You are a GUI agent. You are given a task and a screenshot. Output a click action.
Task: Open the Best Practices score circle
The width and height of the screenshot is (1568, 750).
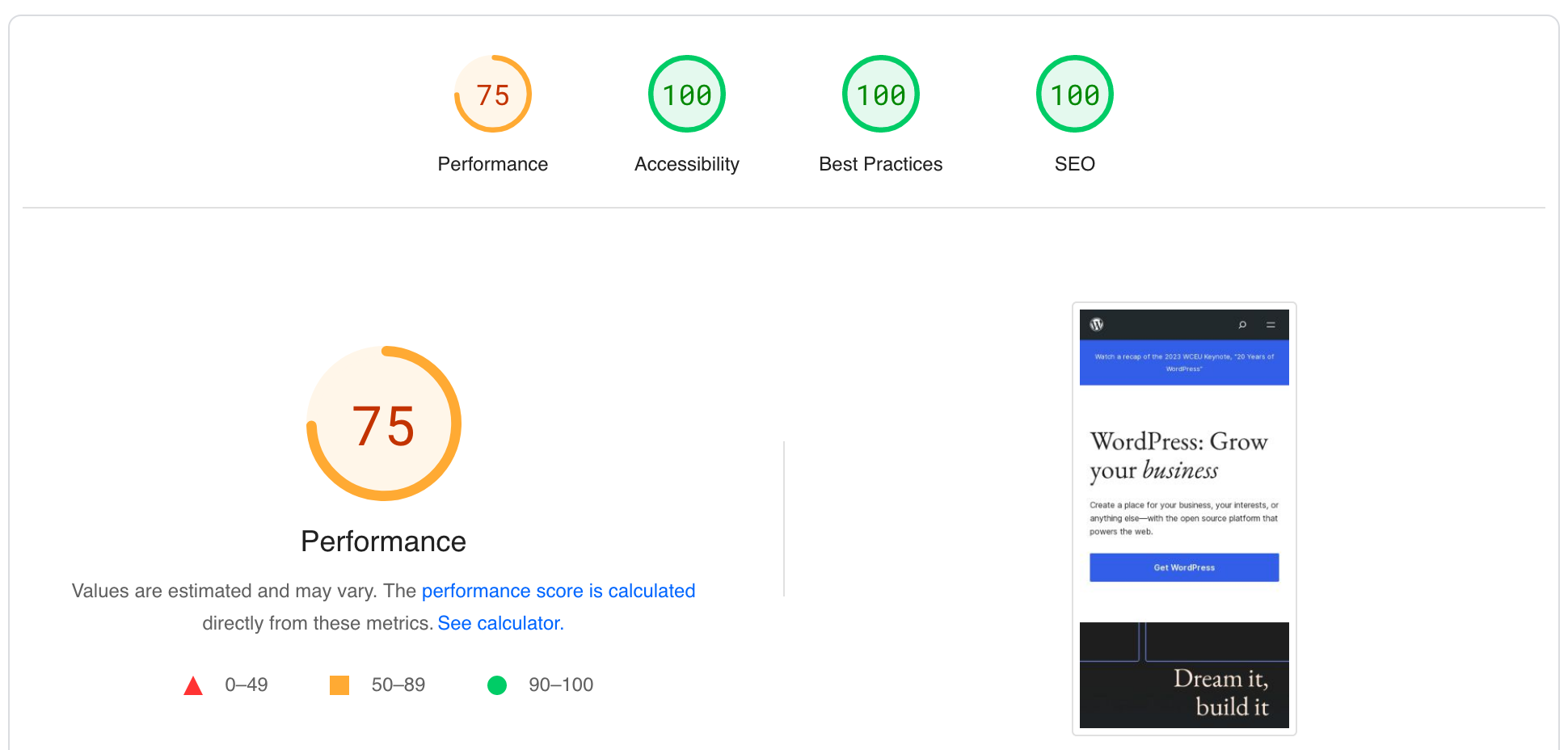click(880, 93)
